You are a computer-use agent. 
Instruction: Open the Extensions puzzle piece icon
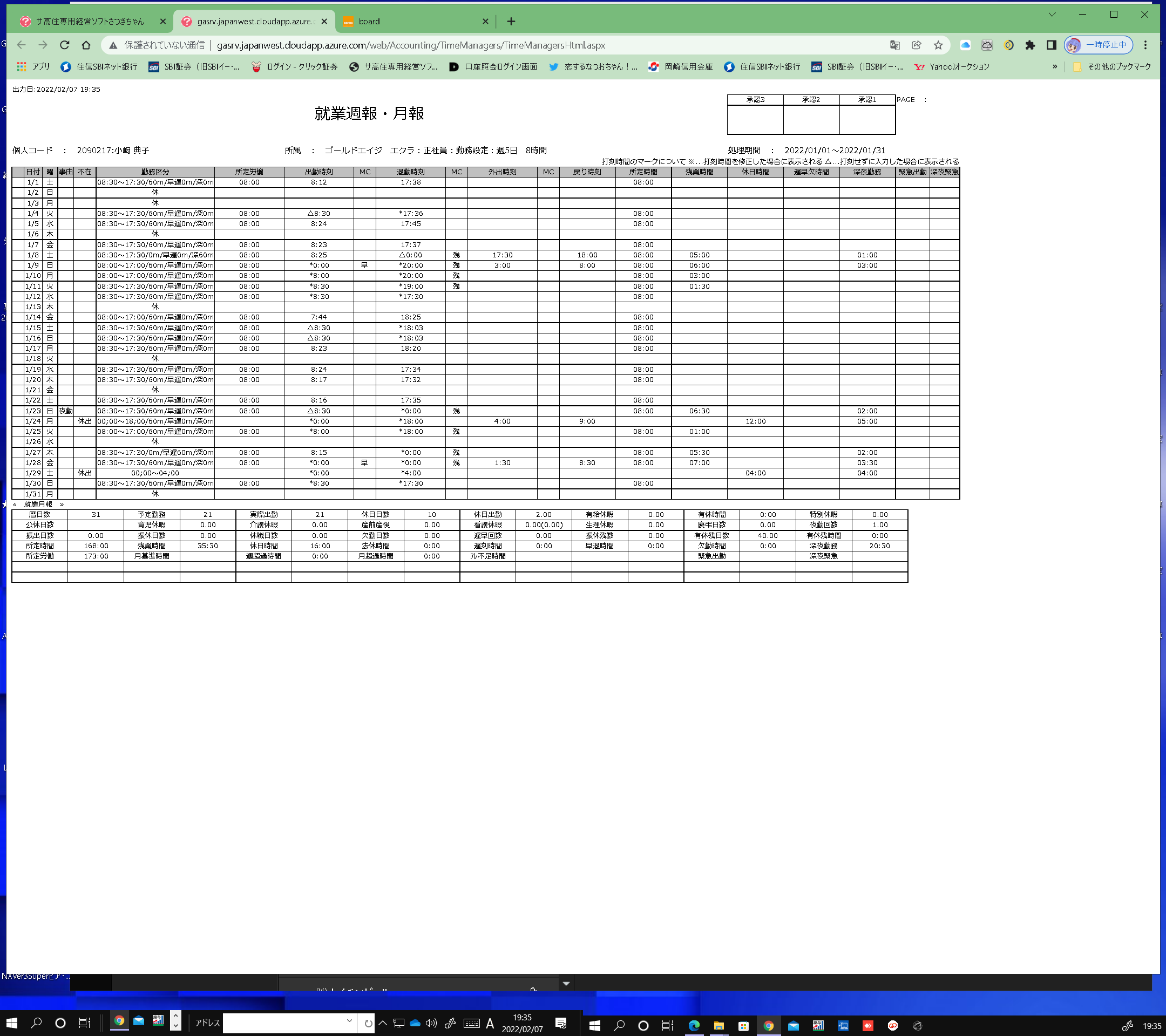(x=1029, y=45)
